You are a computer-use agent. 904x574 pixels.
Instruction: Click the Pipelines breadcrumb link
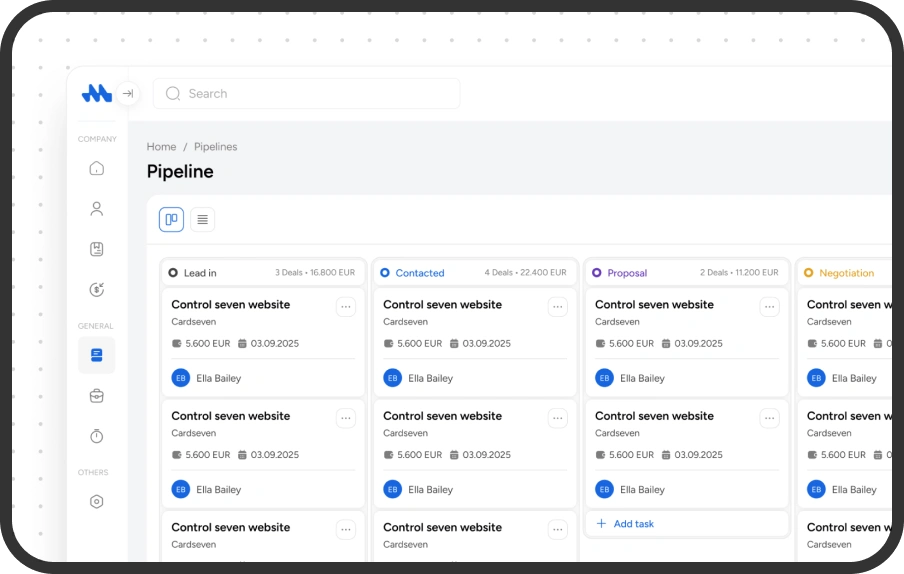(x=216, y=147)
